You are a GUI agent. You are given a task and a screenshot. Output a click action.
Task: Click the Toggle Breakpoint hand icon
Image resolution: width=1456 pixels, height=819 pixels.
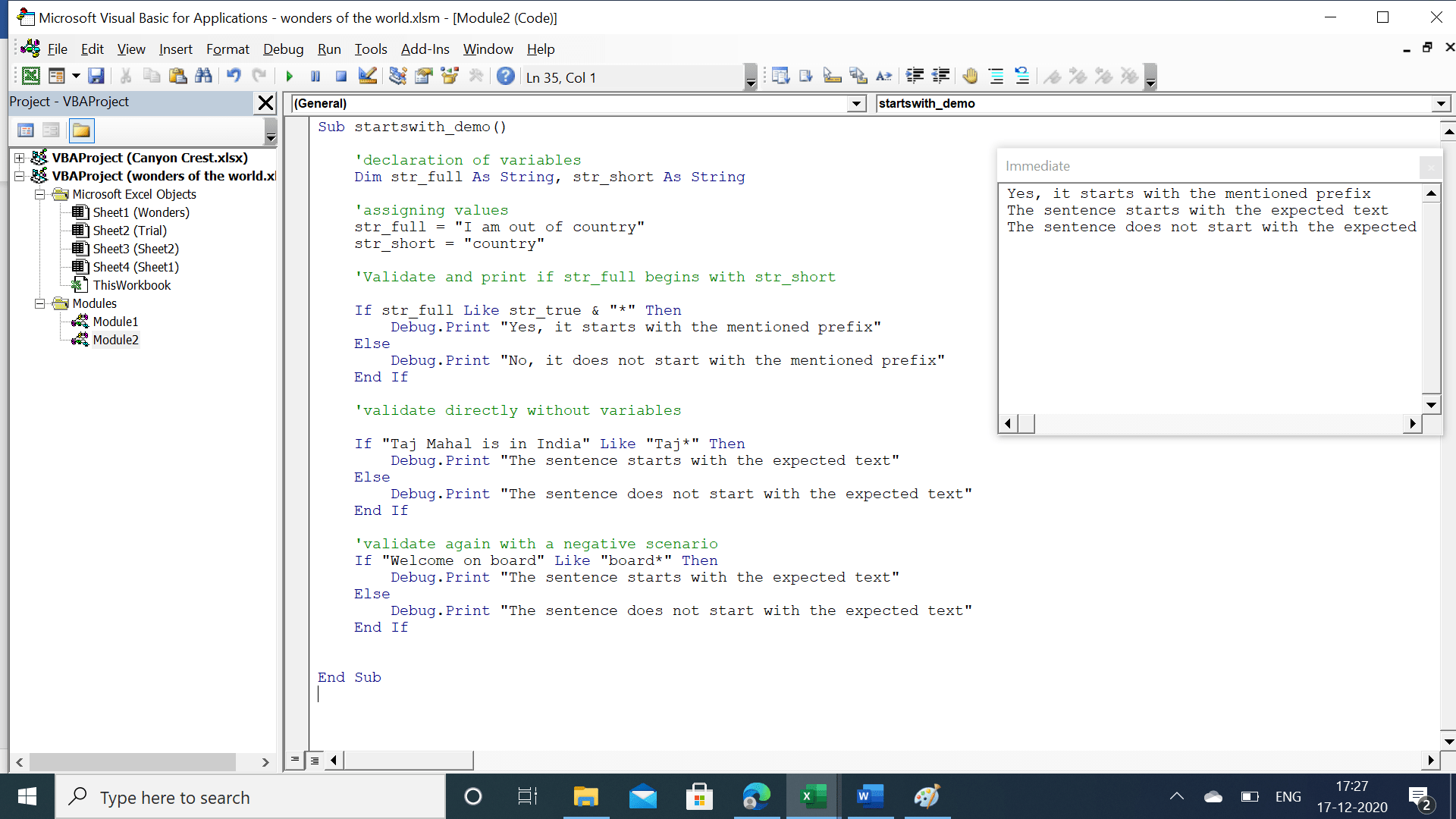click(x=970, y=77)
